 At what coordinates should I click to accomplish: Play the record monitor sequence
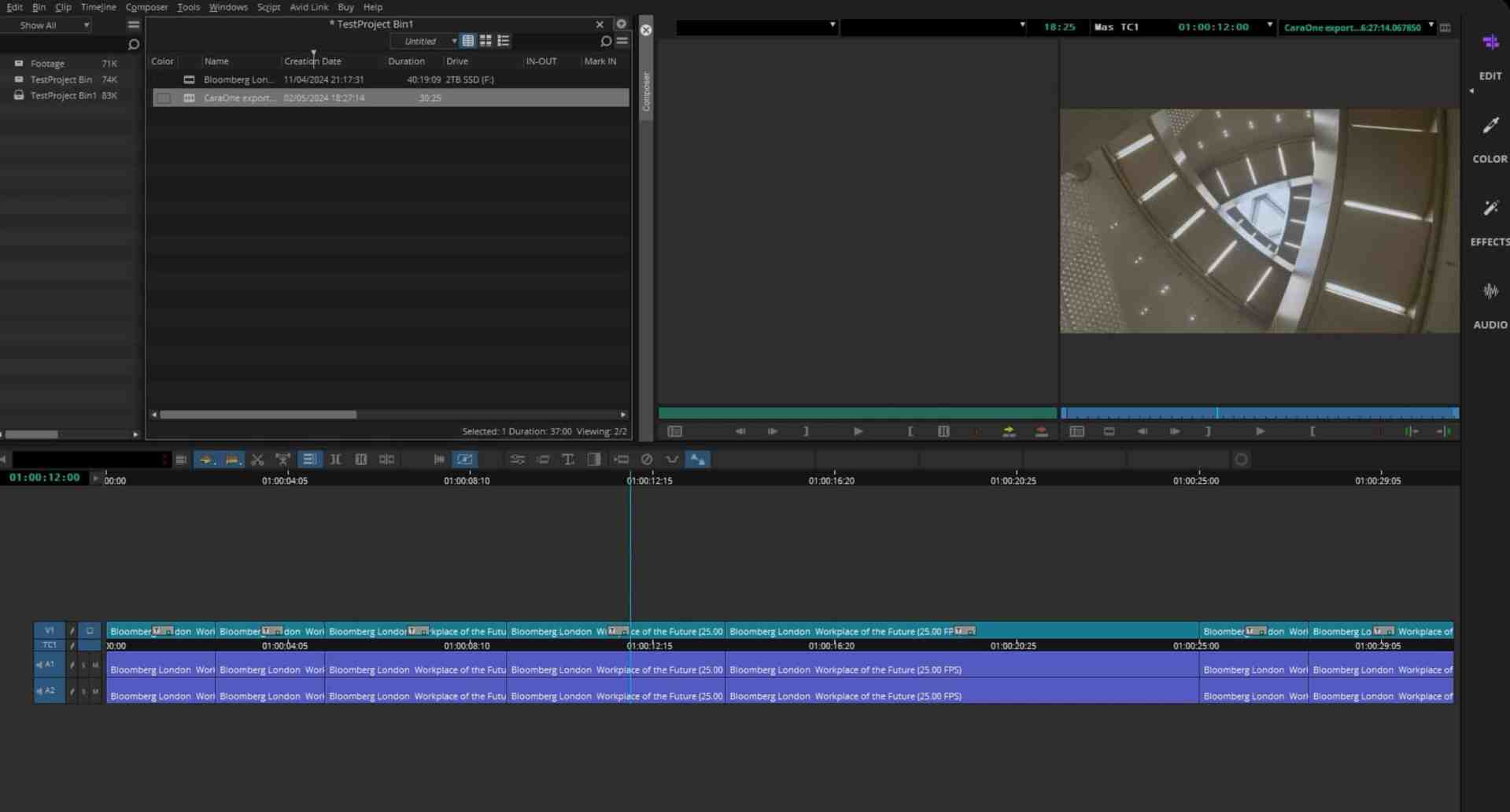pos(1260,431)
